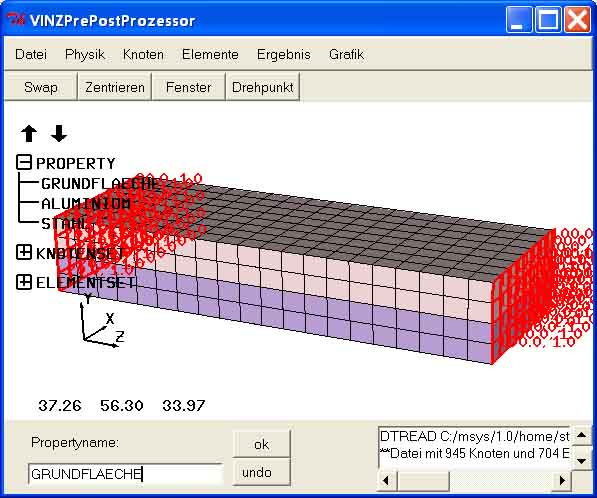Click the Zentrieren button
597x498 pixels.
115,87
